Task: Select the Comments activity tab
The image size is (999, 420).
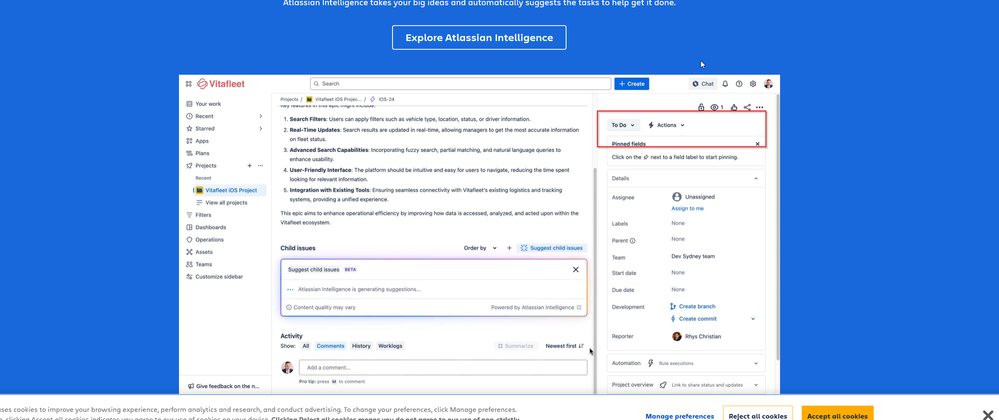Action: pos(331,346)
